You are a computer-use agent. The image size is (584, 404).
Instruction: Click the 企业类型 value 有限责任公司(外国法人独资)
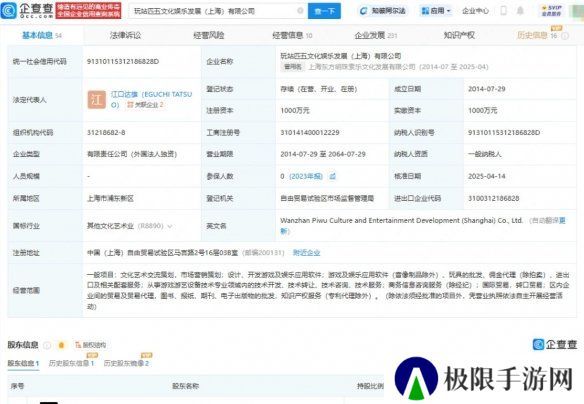coord(132,154)
